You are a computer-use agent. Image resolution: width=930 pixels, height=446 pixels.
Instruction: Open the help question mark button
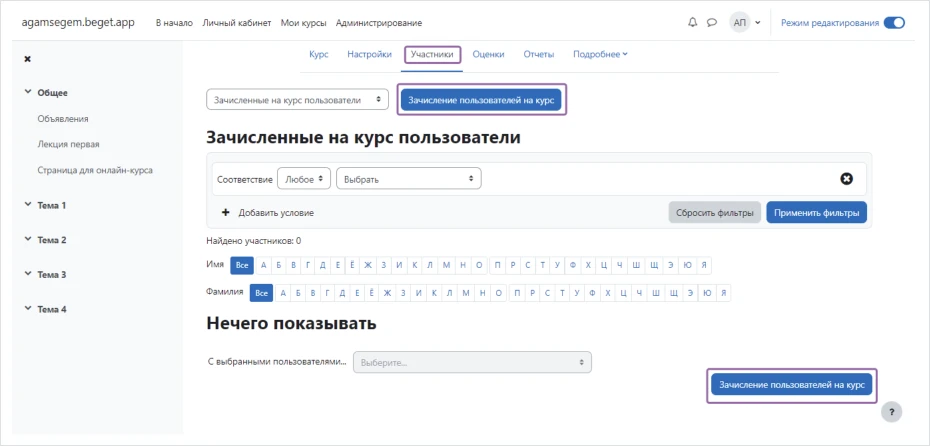point(891,412)
